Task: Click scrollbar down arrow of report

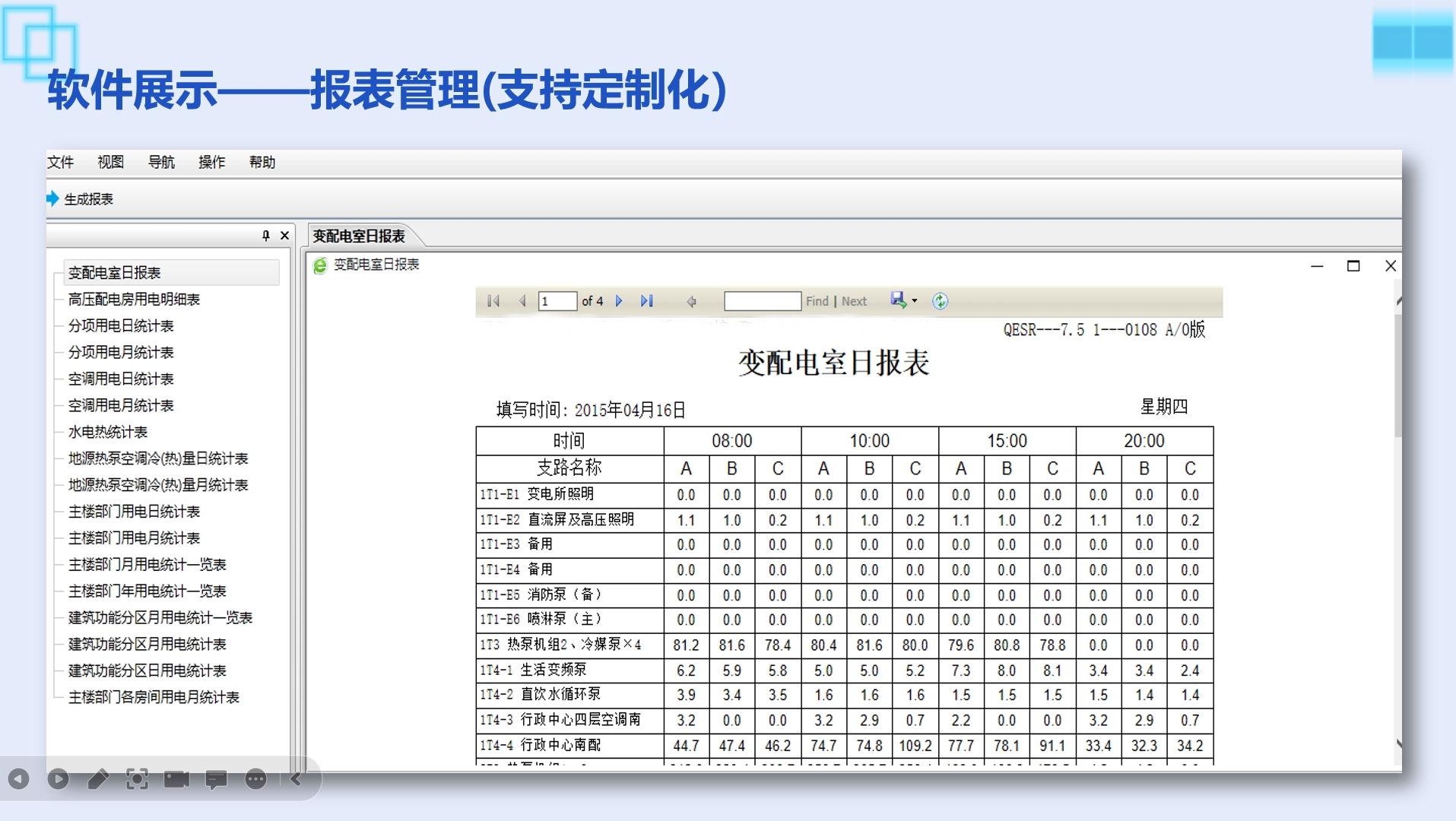Action: tap(1398, 743)
